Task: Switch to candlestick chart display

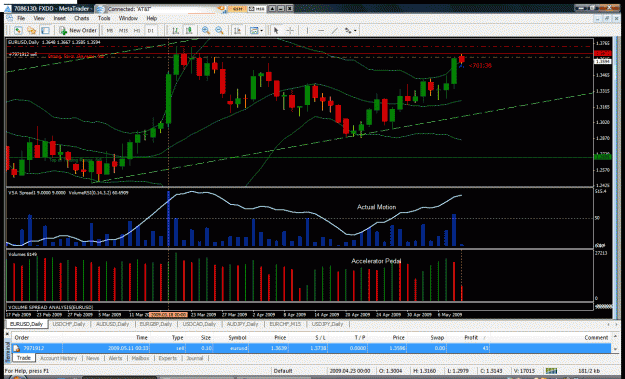Action: click(189, 30)
